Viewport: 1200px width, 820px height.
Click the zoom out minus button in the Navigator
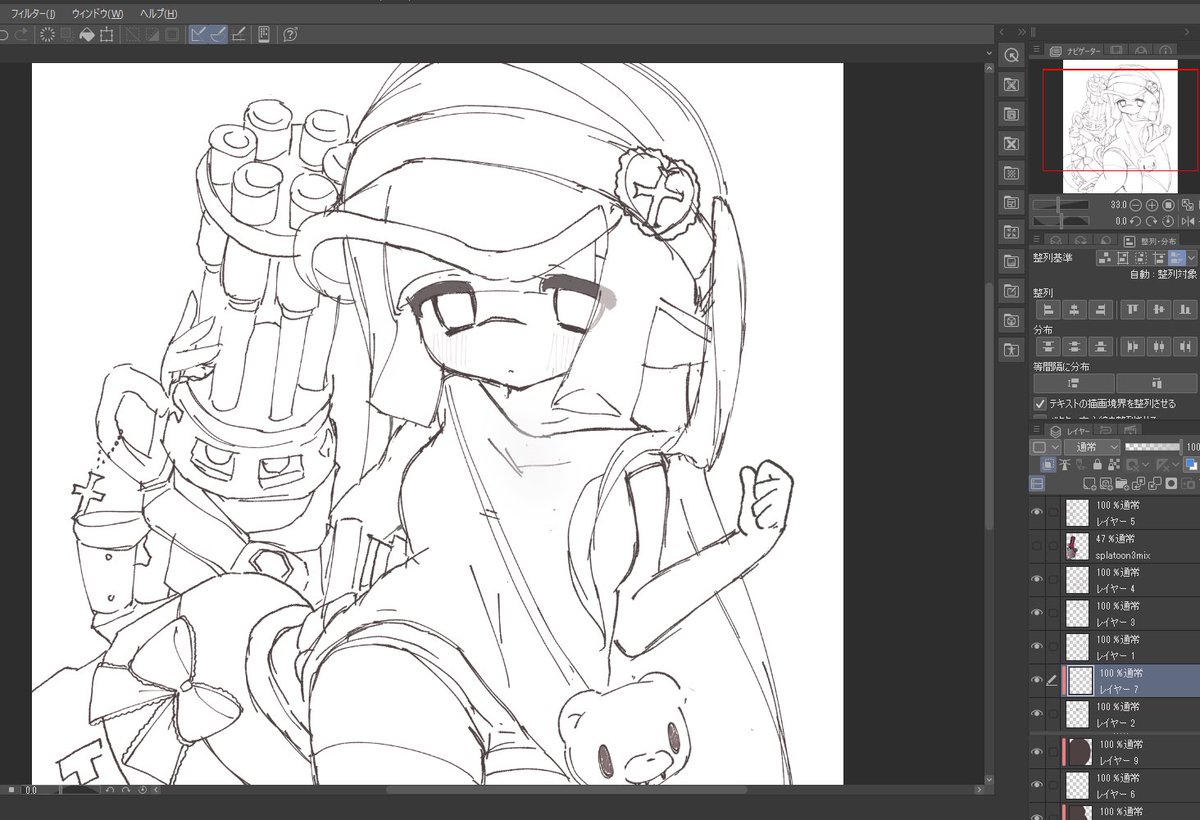1135,205
